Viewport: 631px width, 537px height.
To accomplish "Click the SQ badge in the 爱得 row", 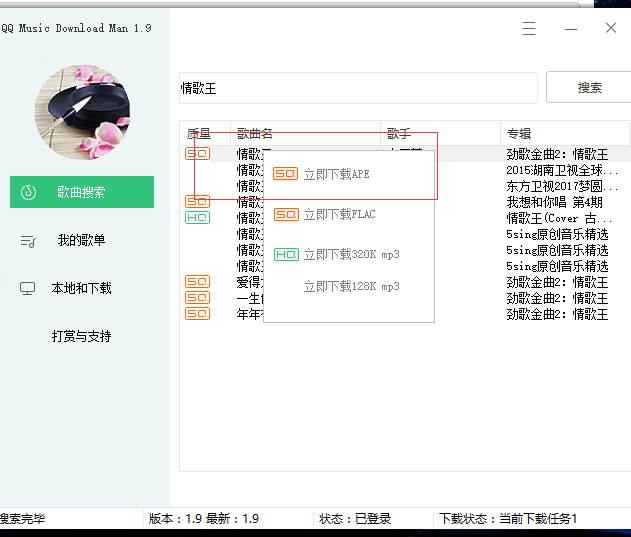I will pos(197,281).
